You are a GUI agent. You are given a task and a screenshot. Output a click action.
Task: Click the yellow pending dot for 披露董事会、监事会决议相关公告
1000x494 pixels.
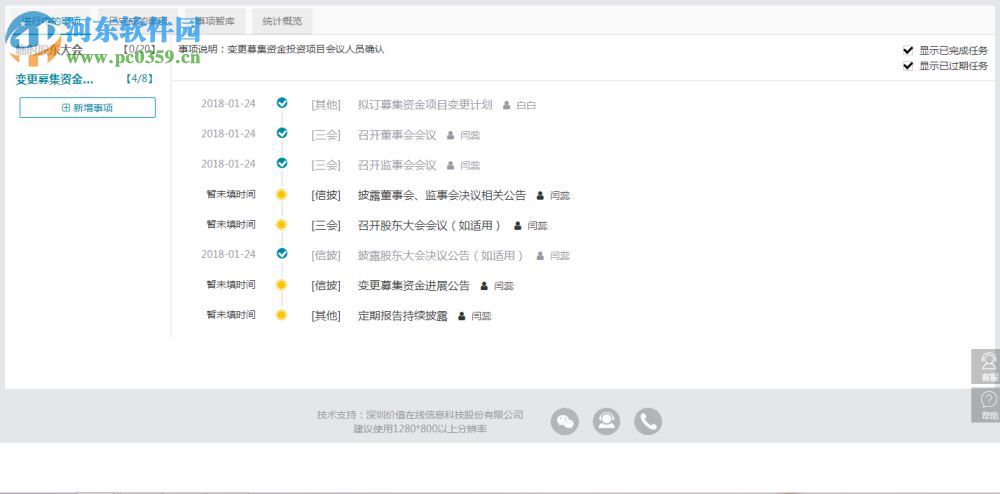(281, 194)
